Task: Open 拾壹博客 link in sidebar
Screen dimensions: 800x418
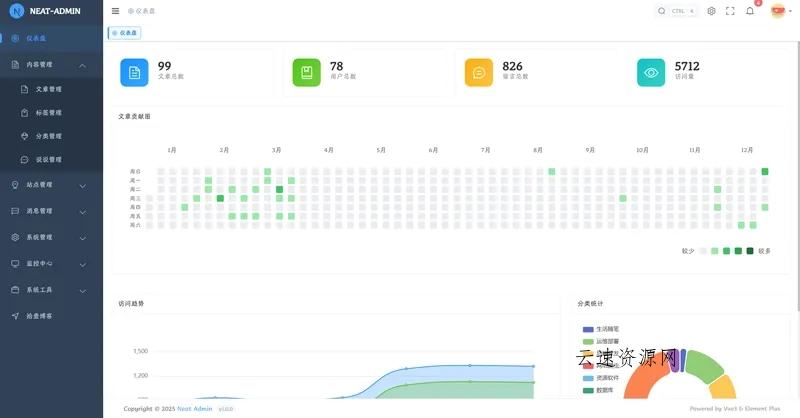Action: (x=39, y=316)
